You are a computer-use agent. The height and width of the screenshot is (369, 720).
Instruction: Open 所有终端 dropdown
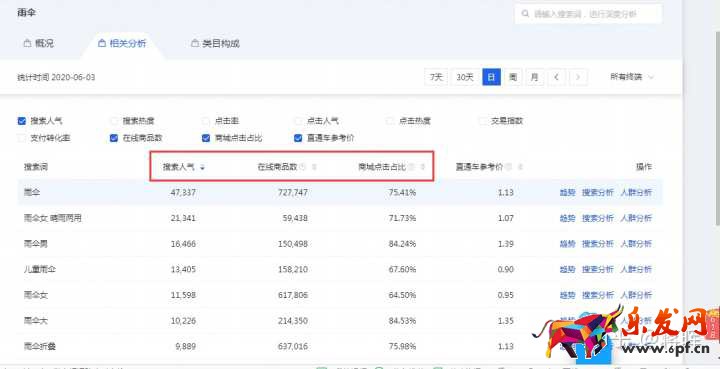[x=632, y=77]
